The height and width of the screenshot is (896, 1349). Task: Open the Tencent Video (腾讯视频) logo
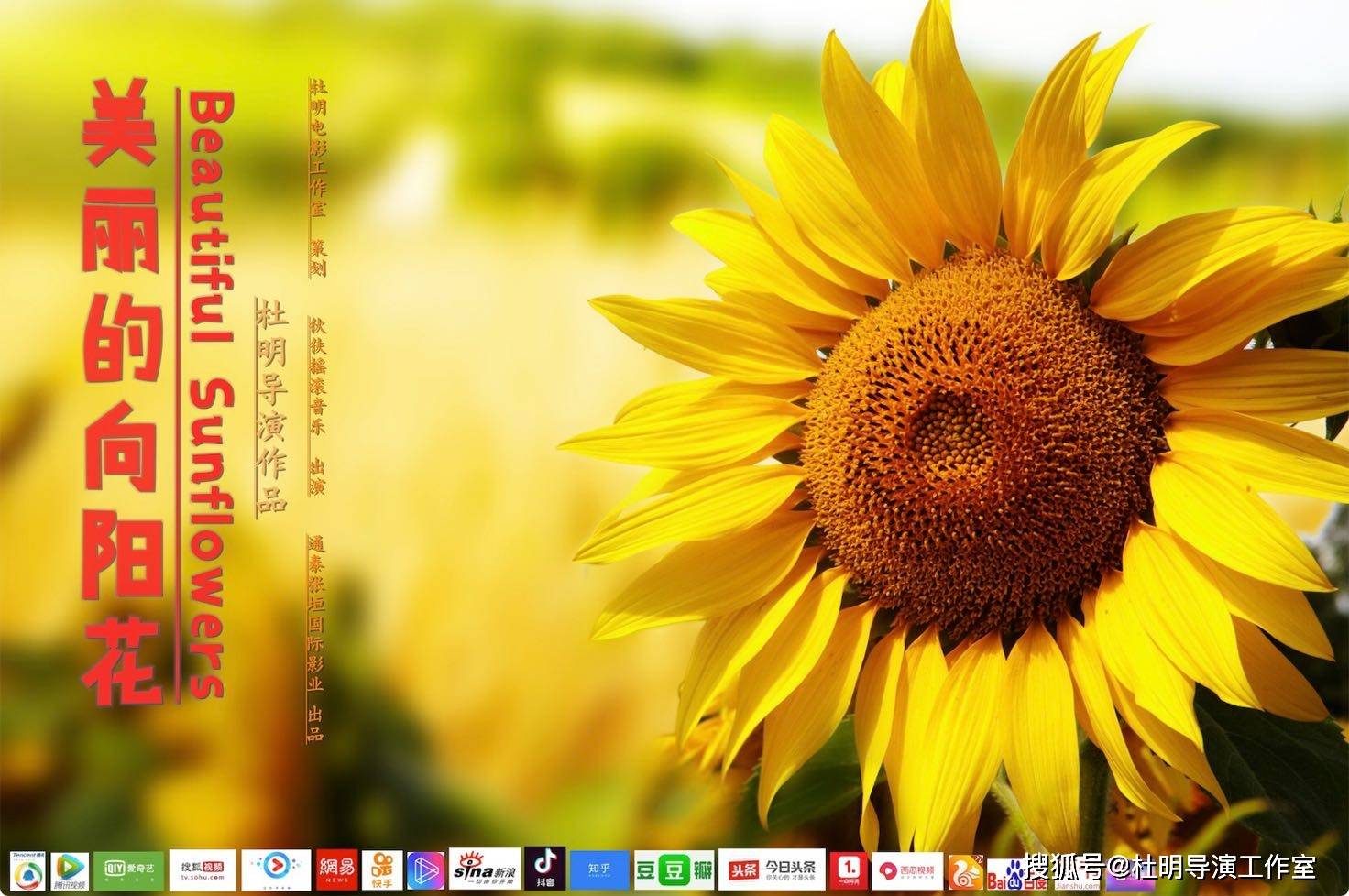point(70,870)
